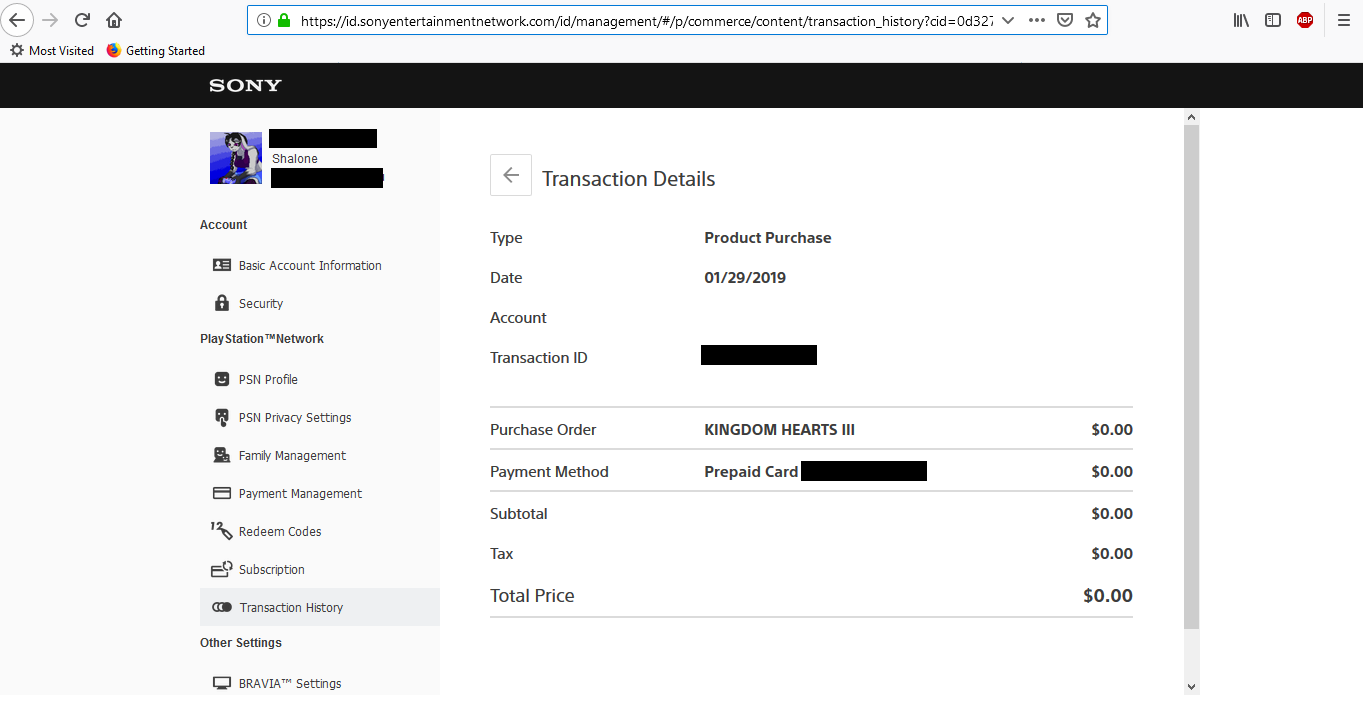
Task: Open Basic Account Information
Action: [x=310, y=266]
